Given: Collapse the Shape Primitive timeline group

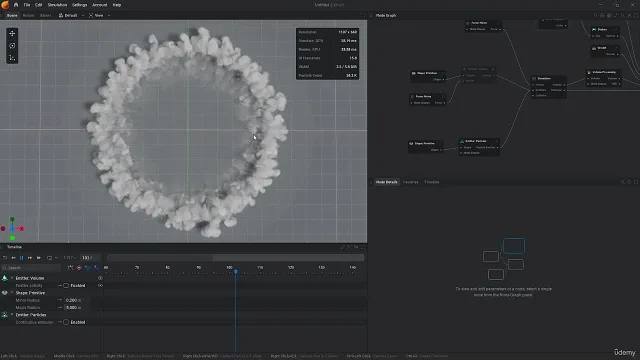Looking at the screenshot, I should (12, 293).
